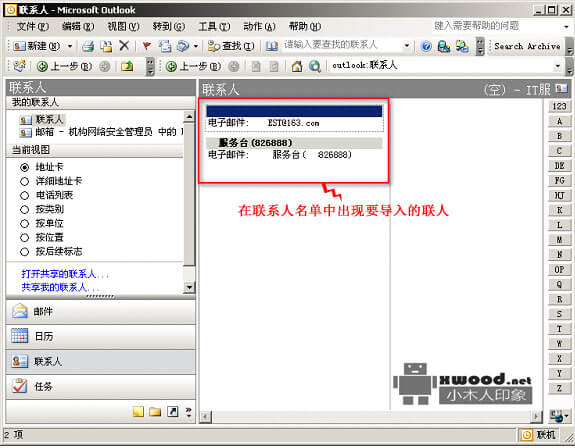The width and height of the screenshot is (575, 448).
Task: Click the 共享我的联系人 link
Action: coord(60,287)
